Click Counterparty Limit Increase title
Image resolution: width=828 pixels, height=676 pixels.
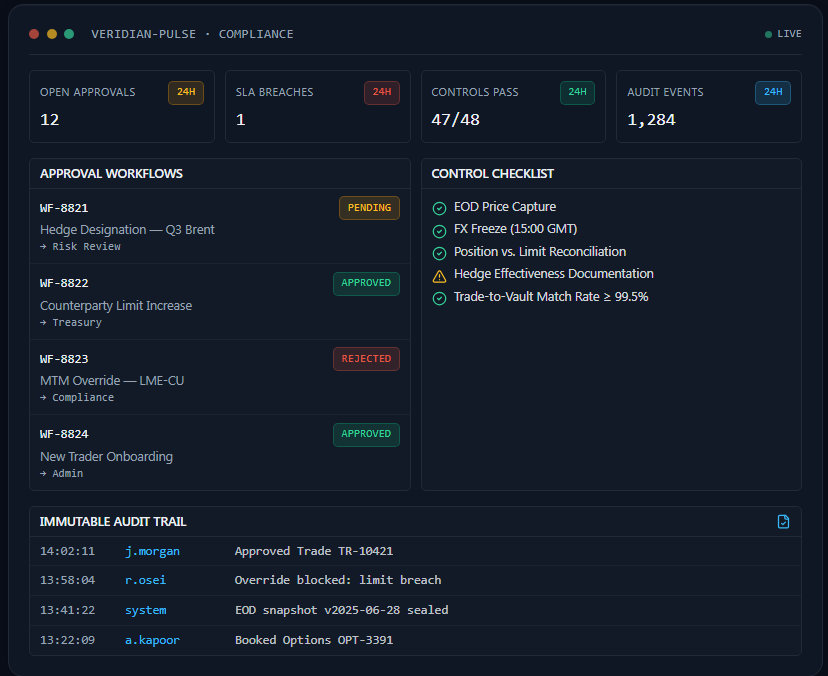(116, 306)
